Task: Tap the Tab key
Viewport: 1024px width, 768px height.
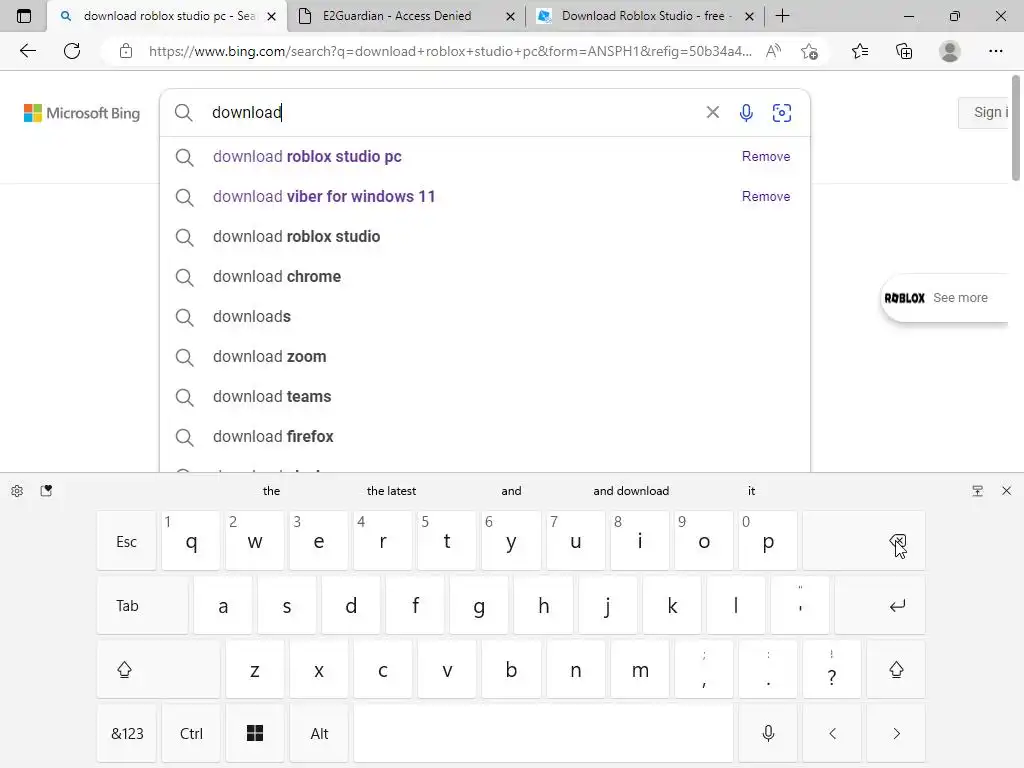Action: click(142, 605)
